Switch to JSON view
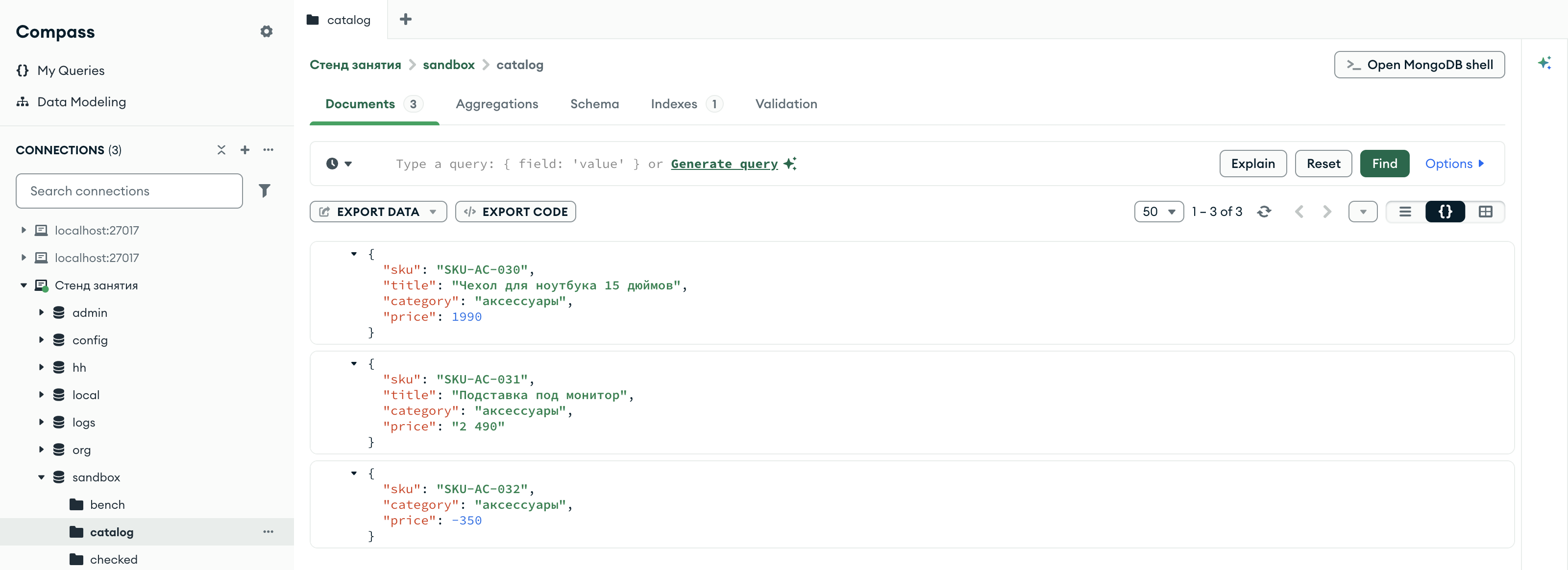The width and height of the screenshot is (1568, 570). click(x=1445, y=212)
